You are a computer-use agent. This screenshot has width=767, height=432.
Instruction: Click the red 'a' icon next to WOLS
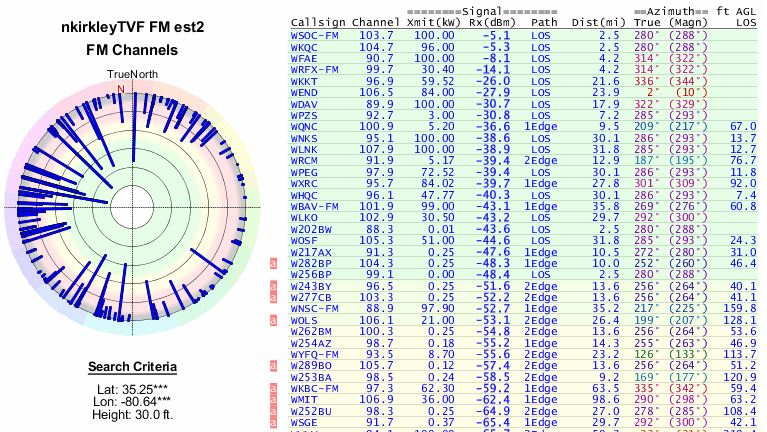(x=271, y=320)
